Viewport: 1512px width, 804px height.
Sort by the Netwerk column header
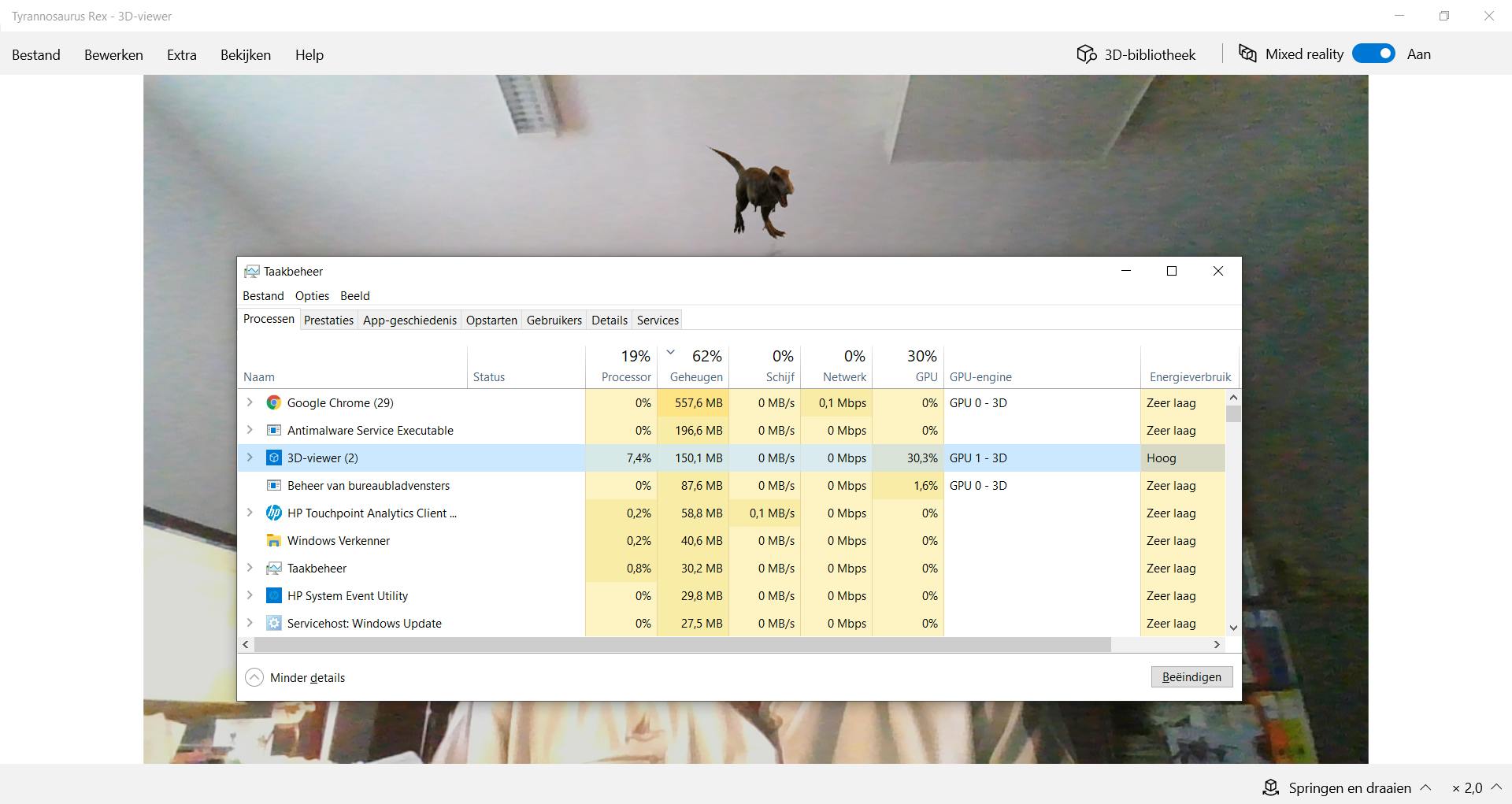[x=836, y=367]
